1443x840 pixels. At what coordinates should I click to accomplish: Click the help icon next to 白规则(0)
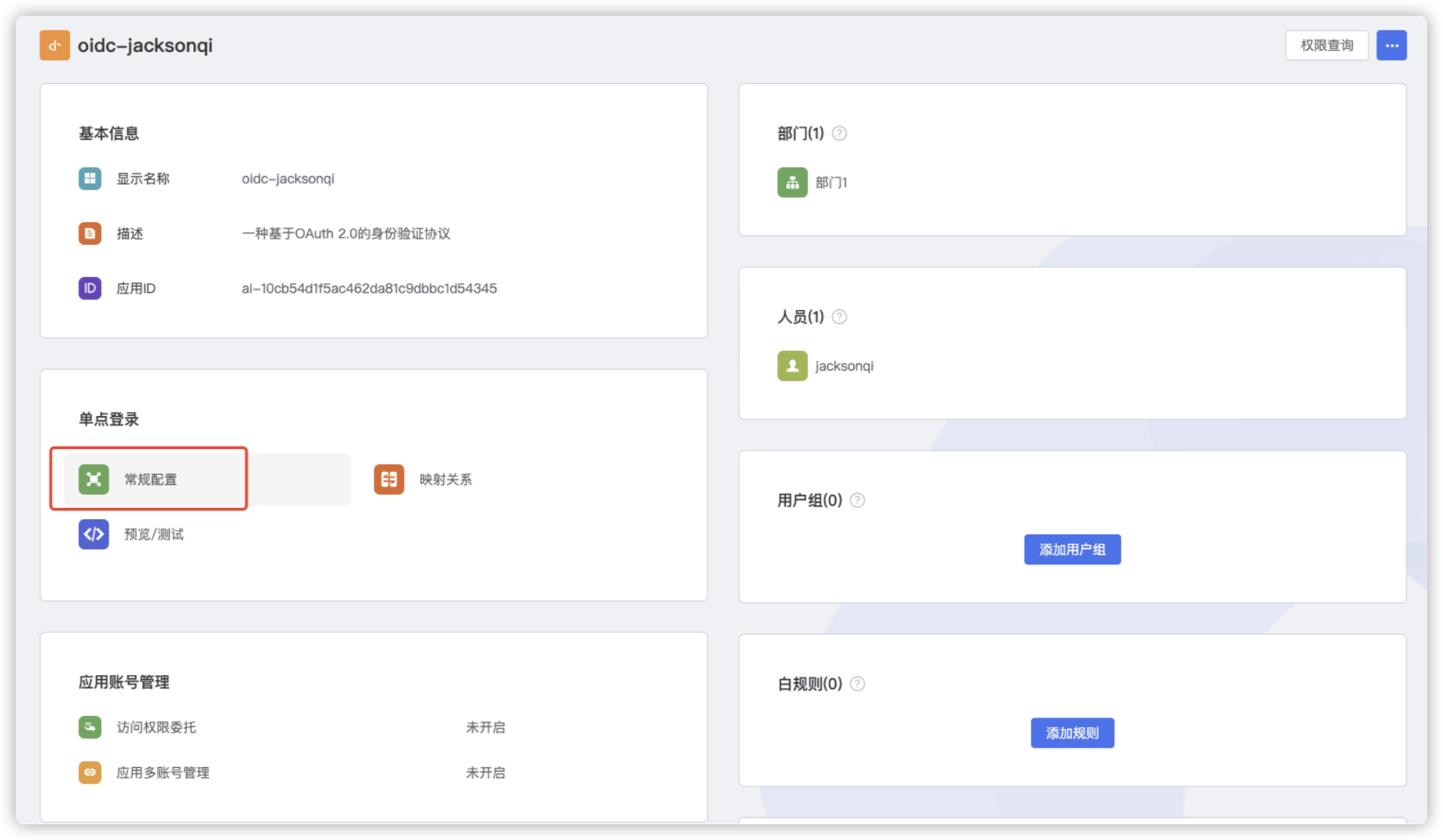(857, 684)
